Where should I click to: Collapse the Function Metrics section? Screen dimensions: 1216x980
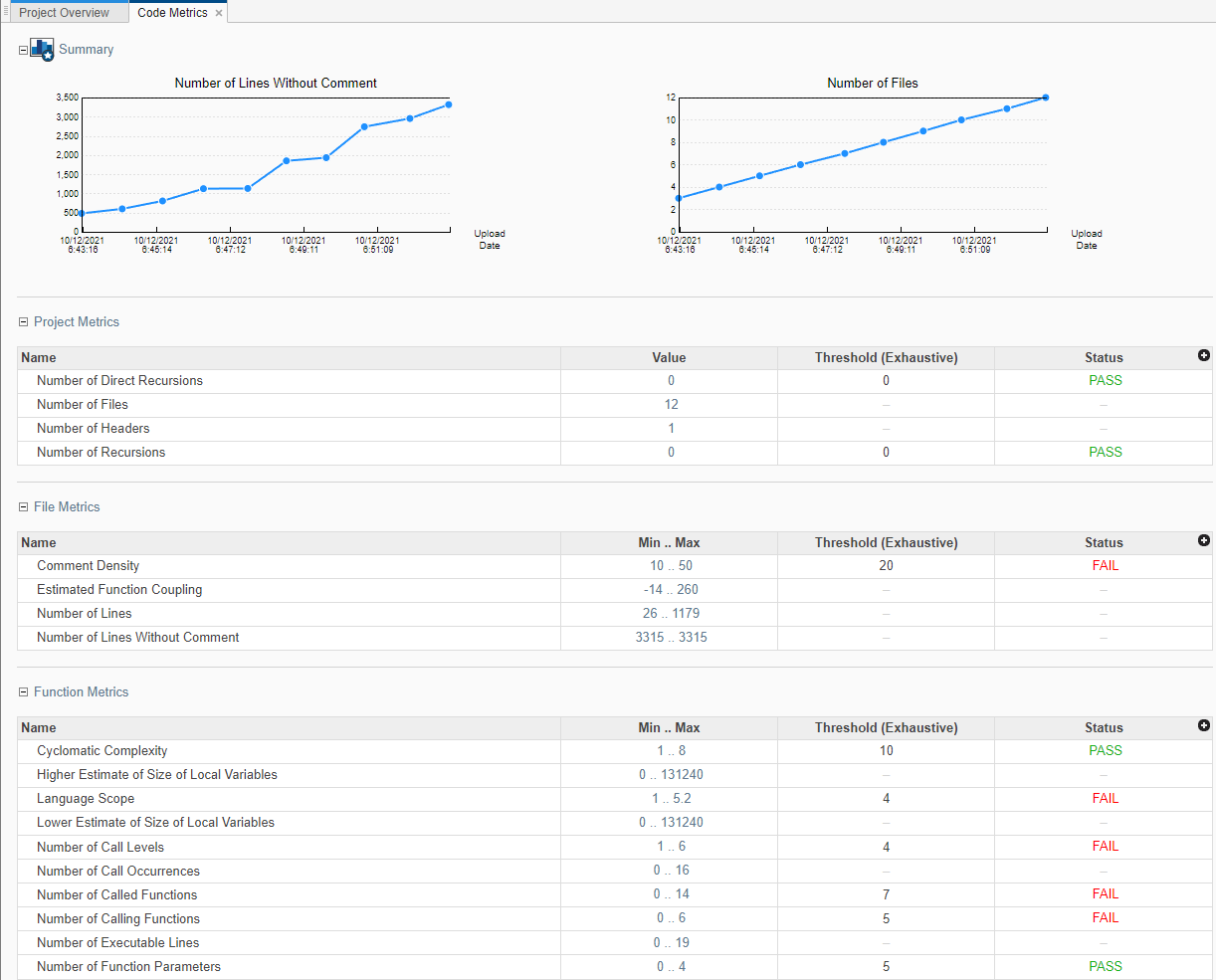click(x=24, y=692)
